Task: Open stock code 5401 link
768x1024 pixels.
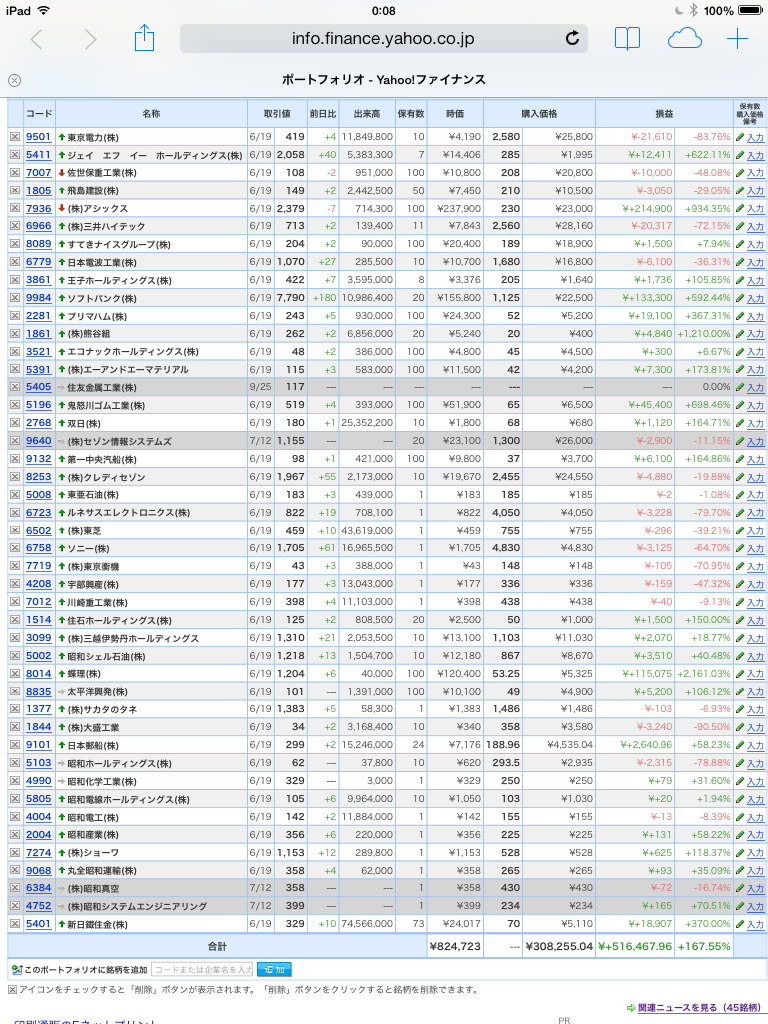Action: [39, 923]
